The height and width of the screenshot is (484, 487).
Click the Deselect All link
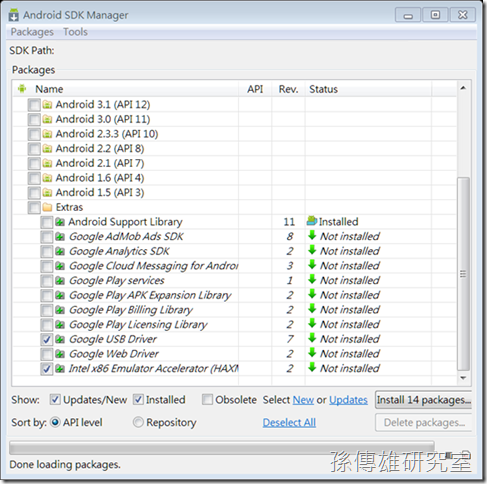coord(289,422)
